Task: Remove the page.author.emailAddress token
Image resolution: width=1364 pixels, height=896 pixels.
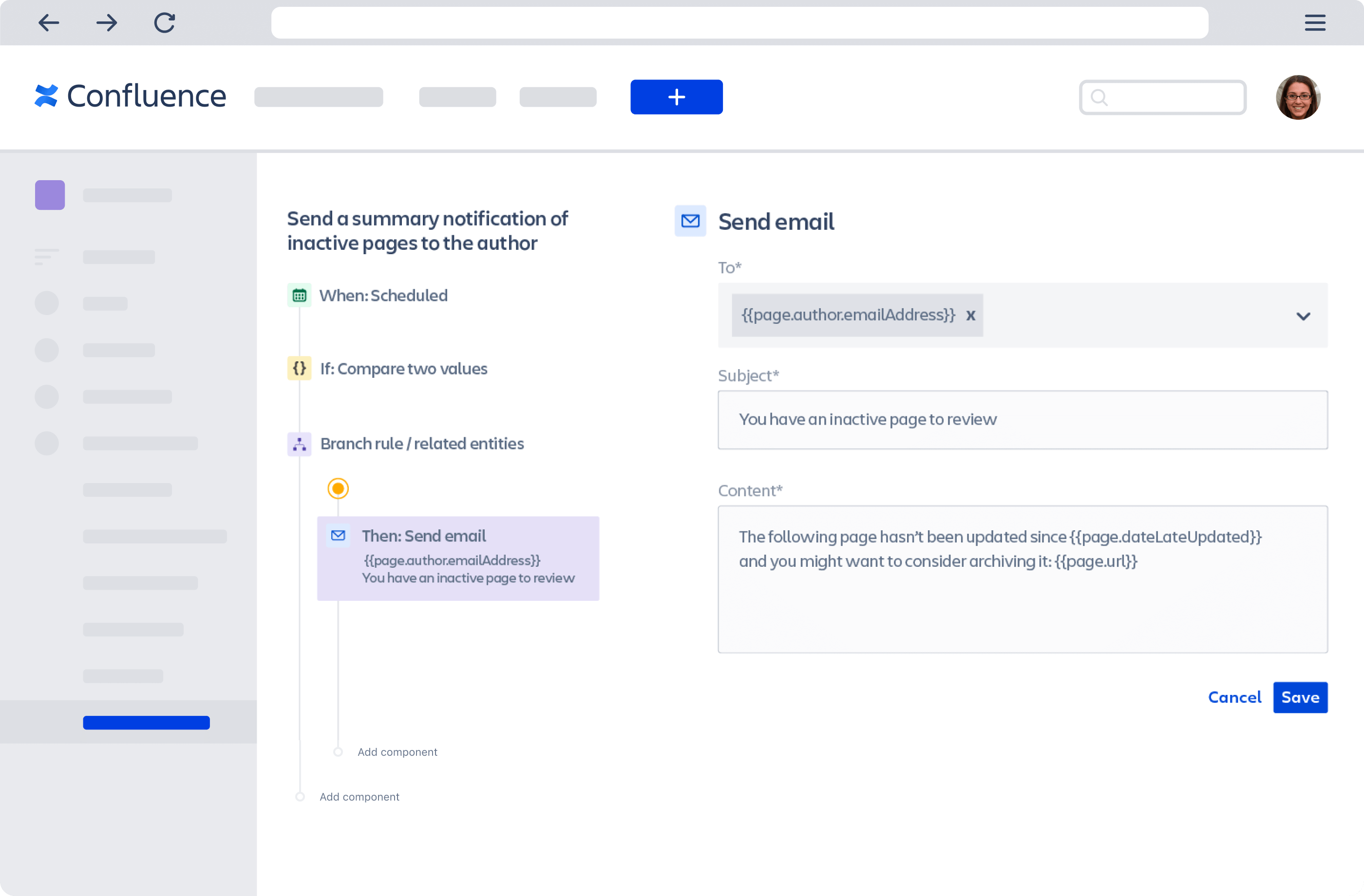Action: (x=971, y=315)
